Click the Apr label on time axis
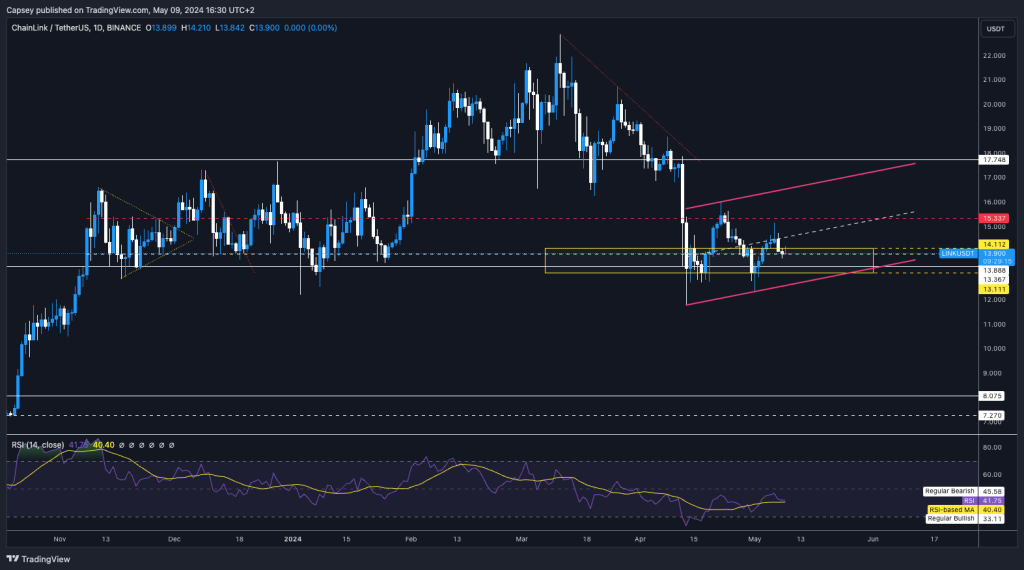 [x=640, y=539]
